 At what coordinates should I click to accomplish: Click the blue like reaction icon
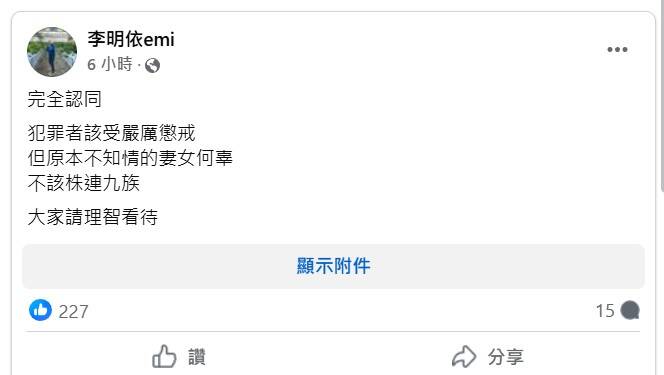click(x=40, y=310)
